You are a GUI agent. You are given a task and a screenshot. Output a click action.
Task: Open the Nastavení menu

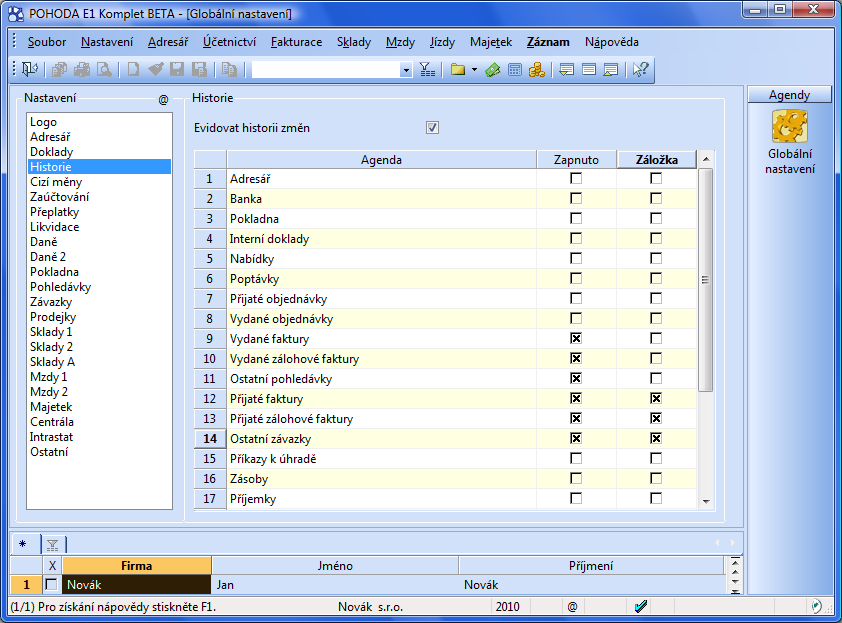point(107,42)
